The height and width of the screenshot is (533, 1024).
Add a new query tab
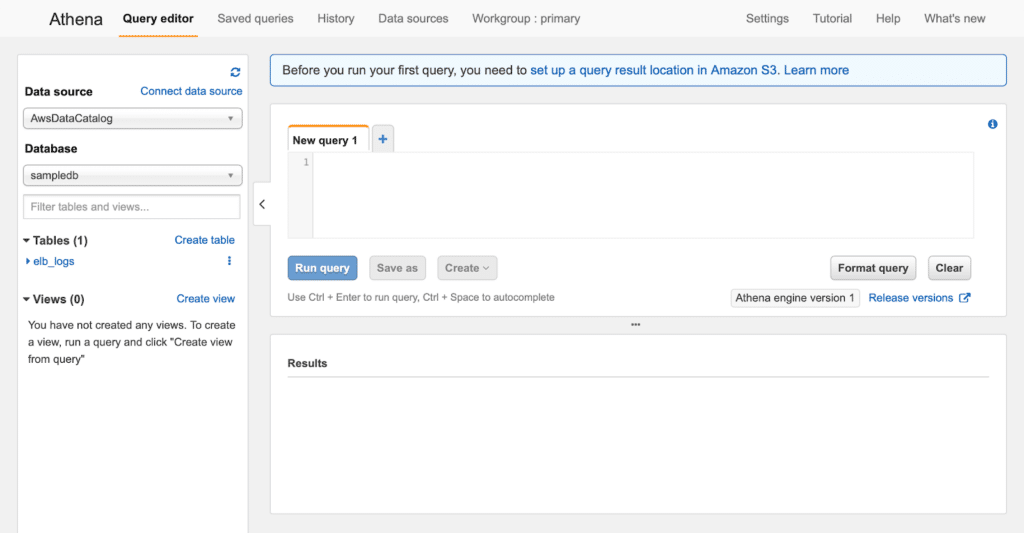[x=383, y=139]
